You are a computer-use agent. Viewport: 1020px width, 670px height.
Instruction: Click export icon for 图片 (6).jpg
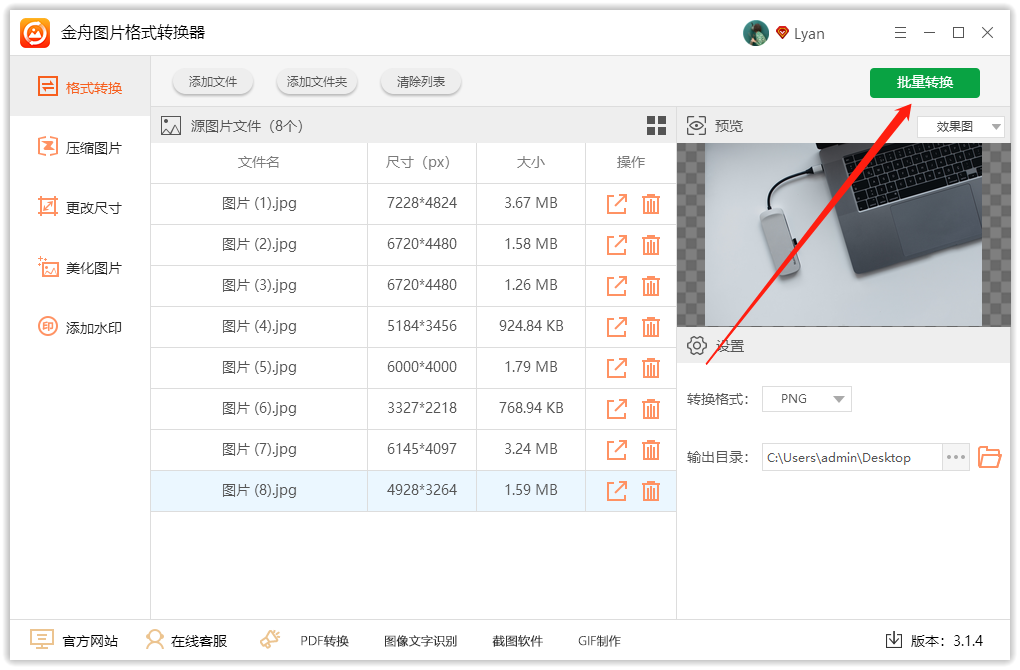click(x=616, y=409)
